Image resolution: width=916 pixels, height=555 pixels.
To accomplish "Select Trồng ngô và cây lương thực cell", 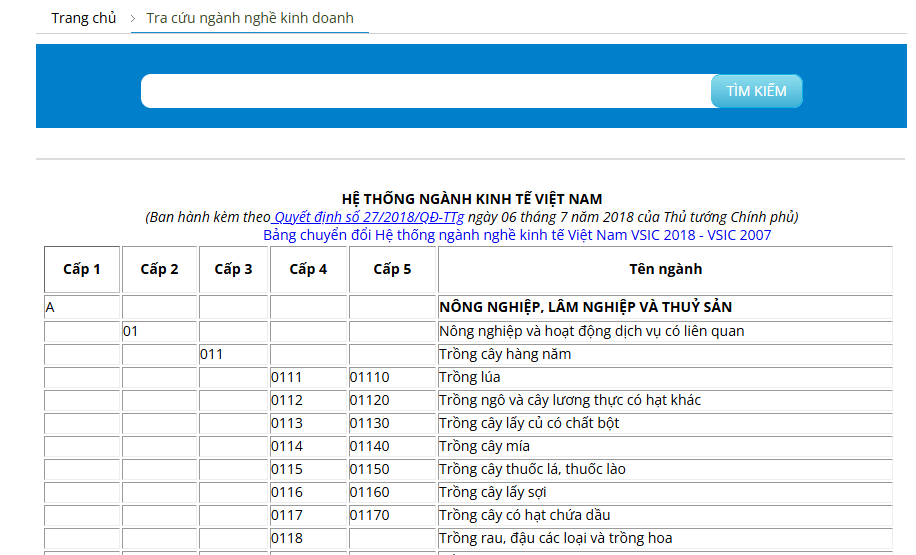I will (665, 401).
